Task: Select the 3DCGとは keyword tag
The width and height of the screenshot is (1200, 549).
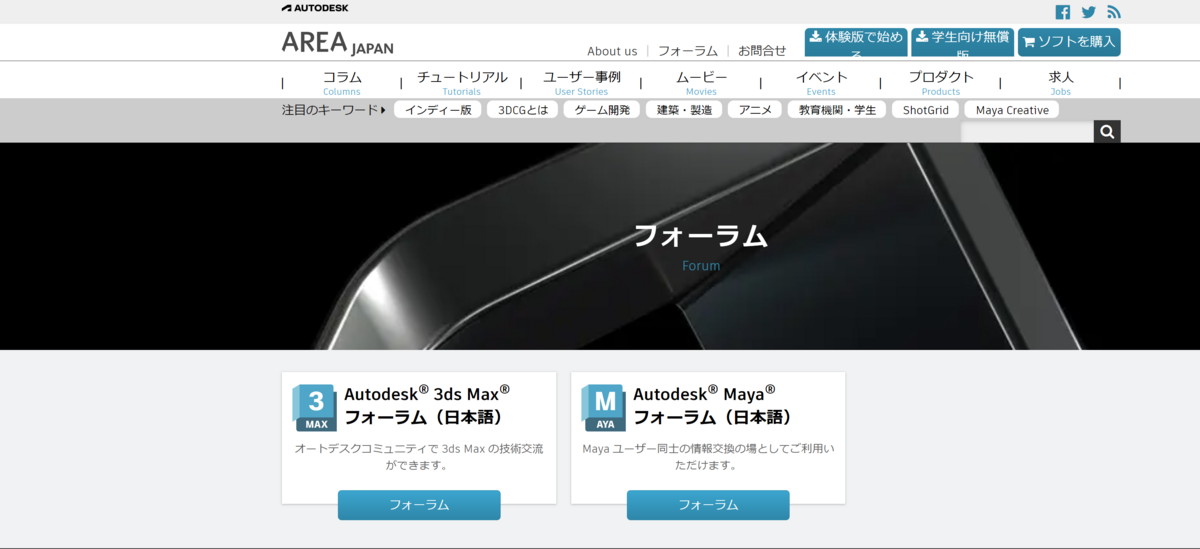Action: (x=523, y=110)
